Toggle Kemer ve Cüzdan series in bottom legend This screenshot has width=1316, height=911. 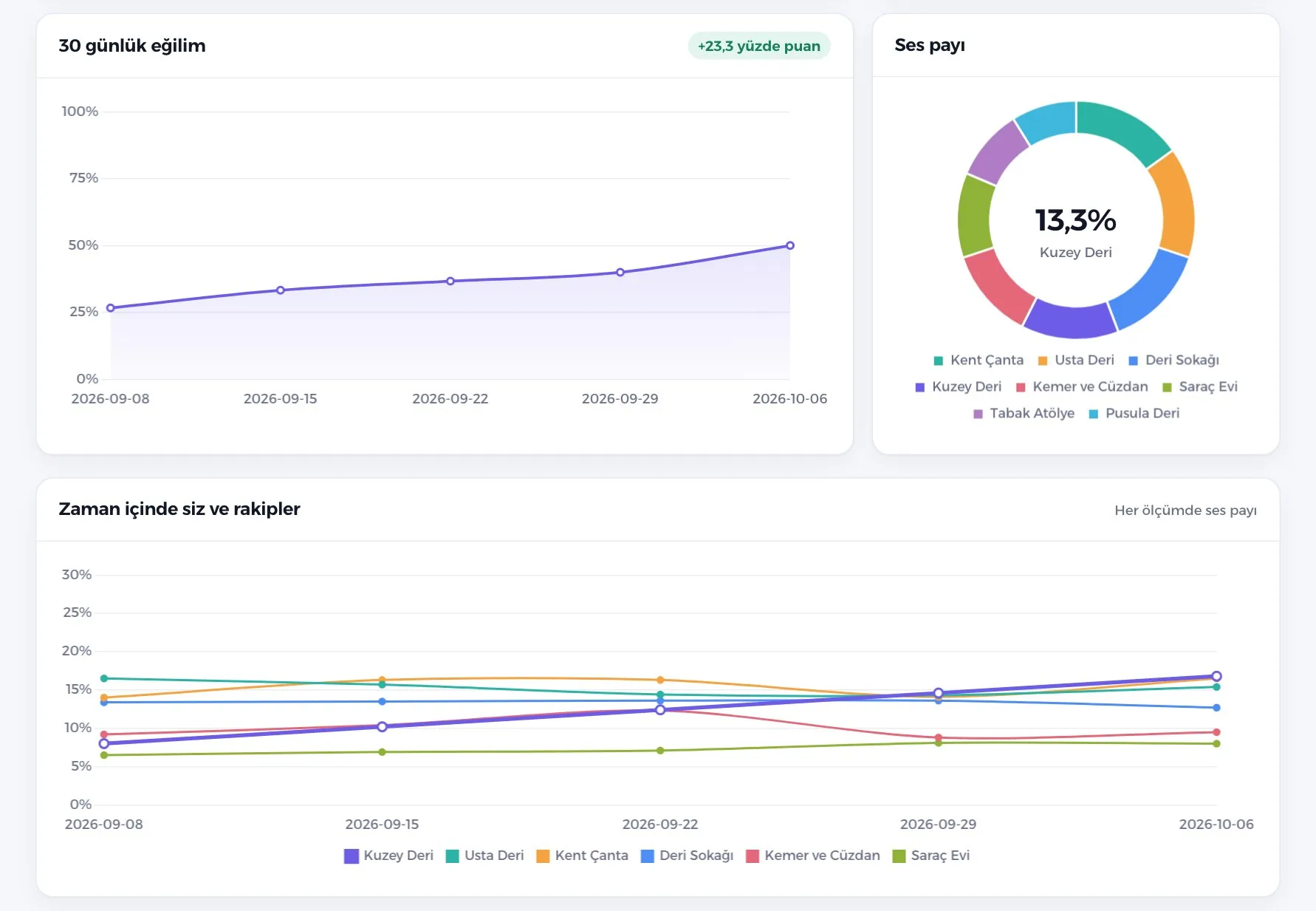(x=813, y=856)
